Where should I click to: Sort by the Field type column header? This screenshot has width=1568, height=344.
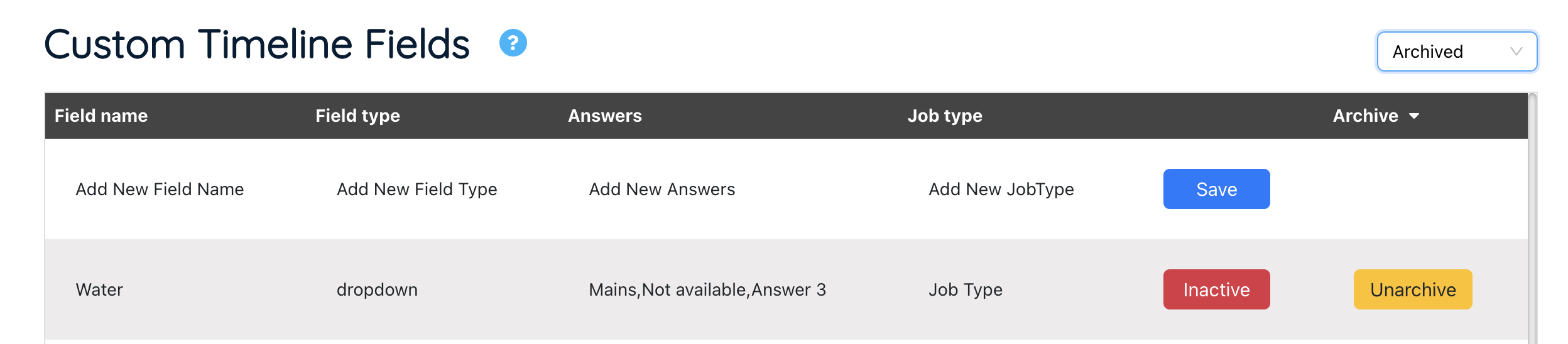point(357,116)
